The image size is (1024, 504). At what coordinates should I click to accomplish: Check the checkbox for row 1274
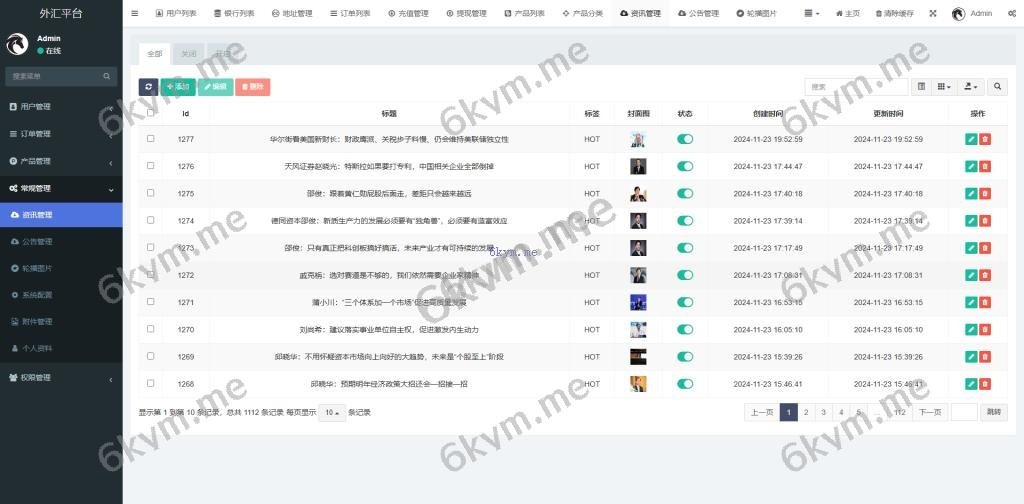point(151,220)
